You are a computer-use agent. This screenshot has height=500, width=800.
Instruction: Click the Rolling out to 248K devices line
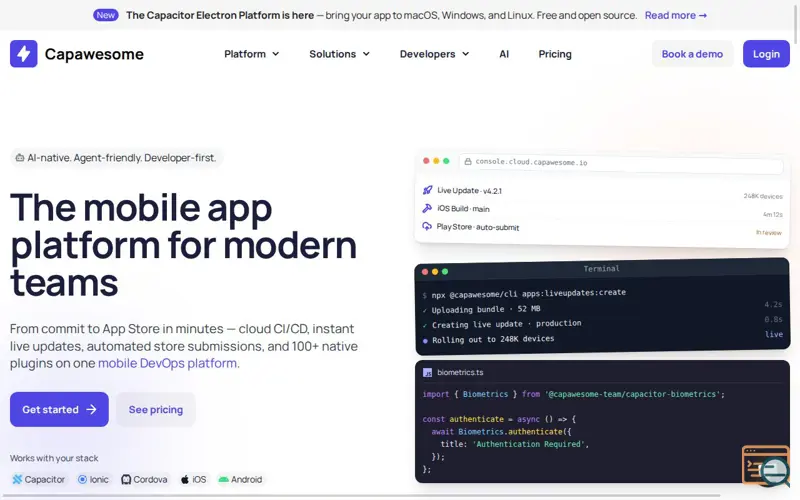click(x=488, y=339)
